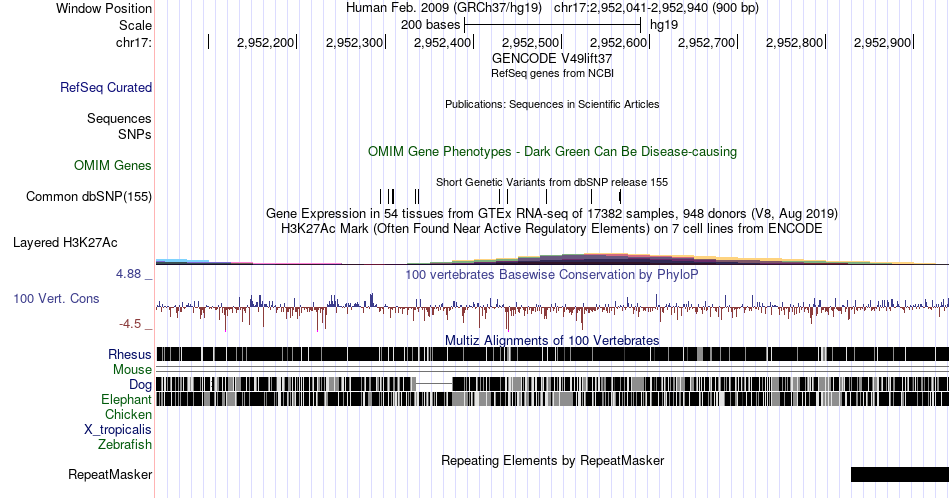Open the RefSeq genes from NCBI title
The image size is (950, 498).
point(552,73)
